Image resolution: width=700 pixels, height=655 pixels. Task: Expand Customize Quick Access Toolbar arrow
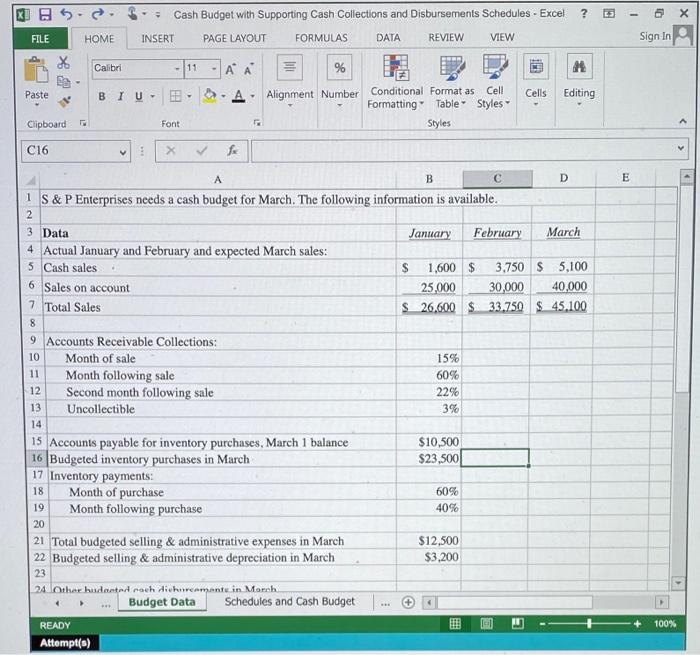click(x=158, y=15)
